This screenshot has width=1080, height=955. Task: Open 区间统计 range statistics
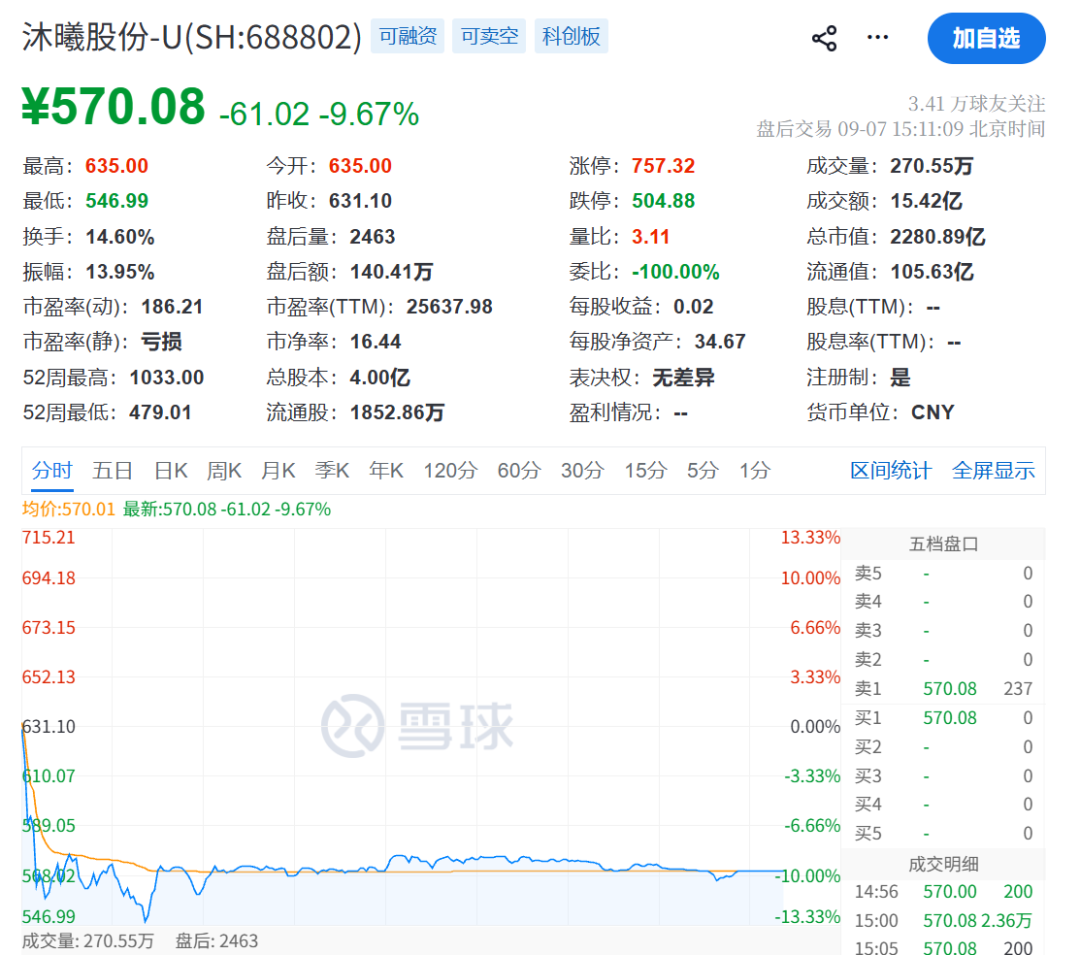tap(891, 470)
